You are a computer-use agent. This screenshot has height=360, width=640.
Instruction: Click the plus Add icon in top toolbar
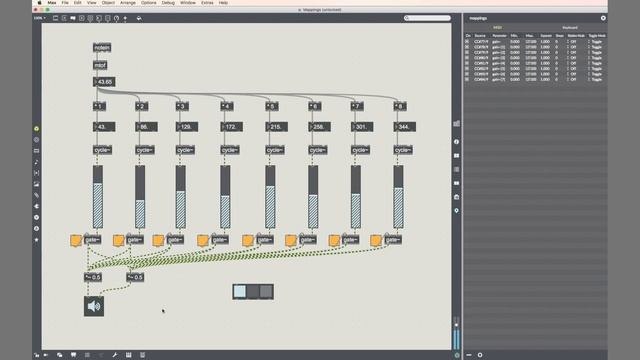pos(125,18)
